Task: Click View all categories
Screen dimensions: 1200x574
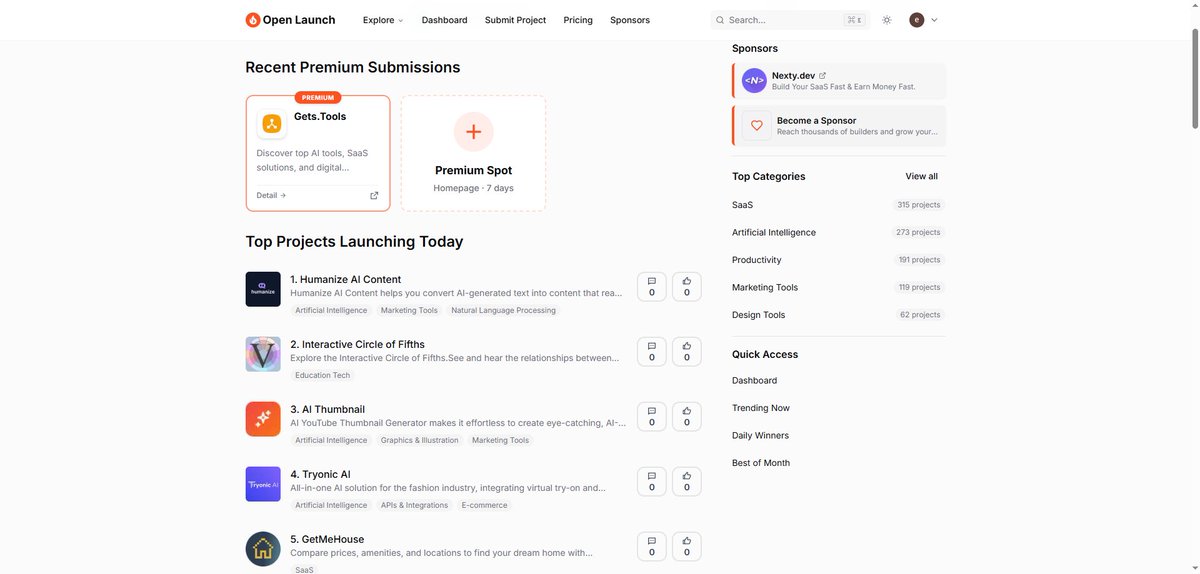Action: [922, 176]
